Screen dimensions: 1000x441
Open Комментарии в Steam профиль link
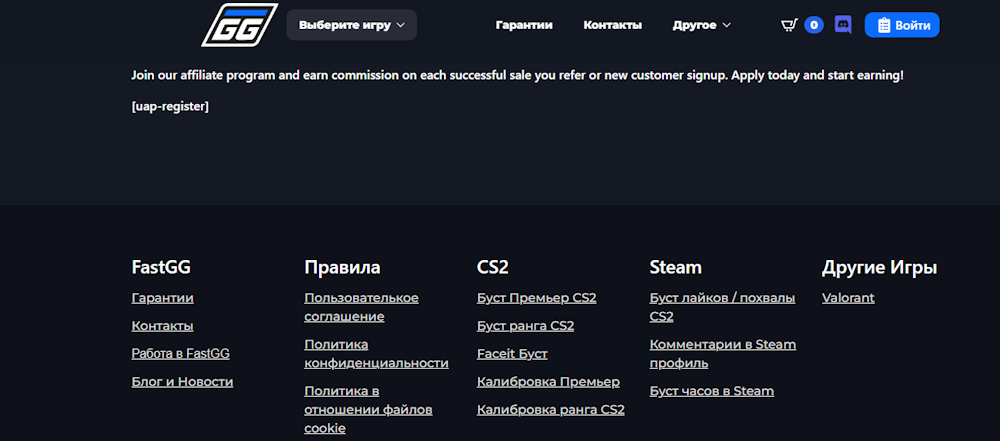click(x=722, y=353)
